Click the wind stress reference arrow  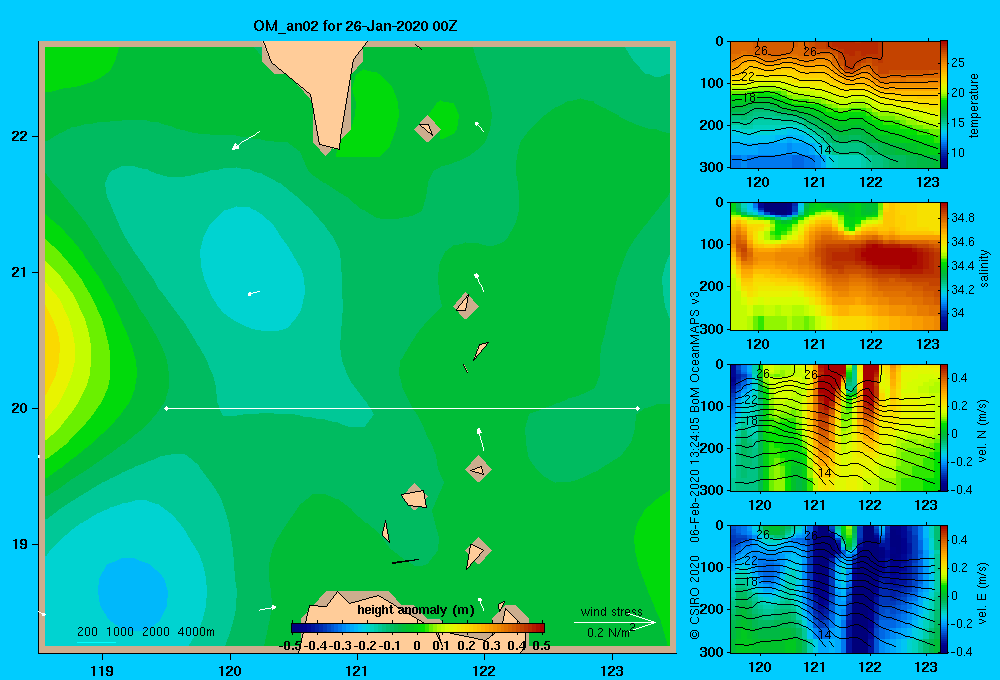[x=615, y=623]
